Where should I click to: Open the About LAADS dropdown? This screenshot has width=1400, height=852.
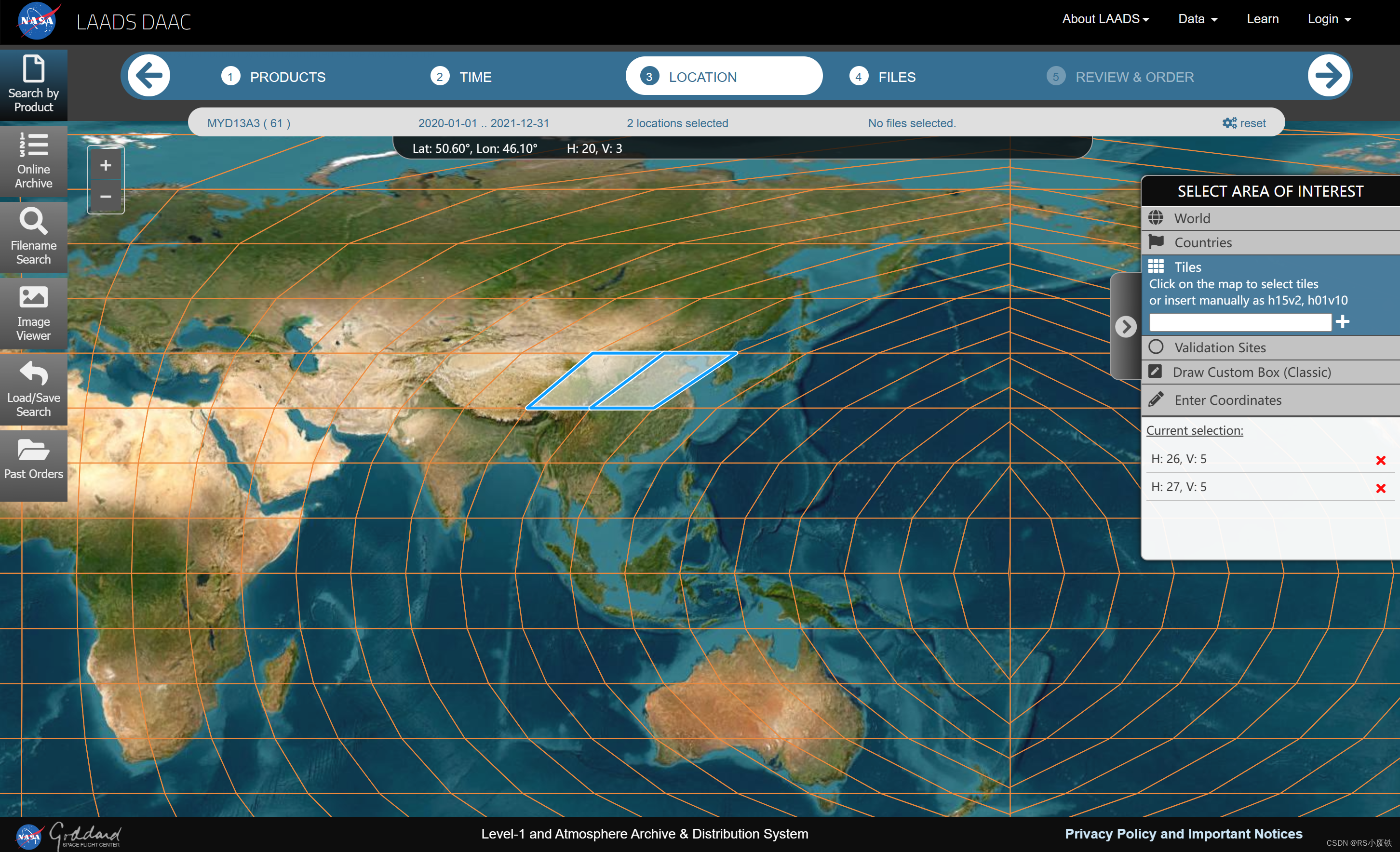pos(1106,19)
